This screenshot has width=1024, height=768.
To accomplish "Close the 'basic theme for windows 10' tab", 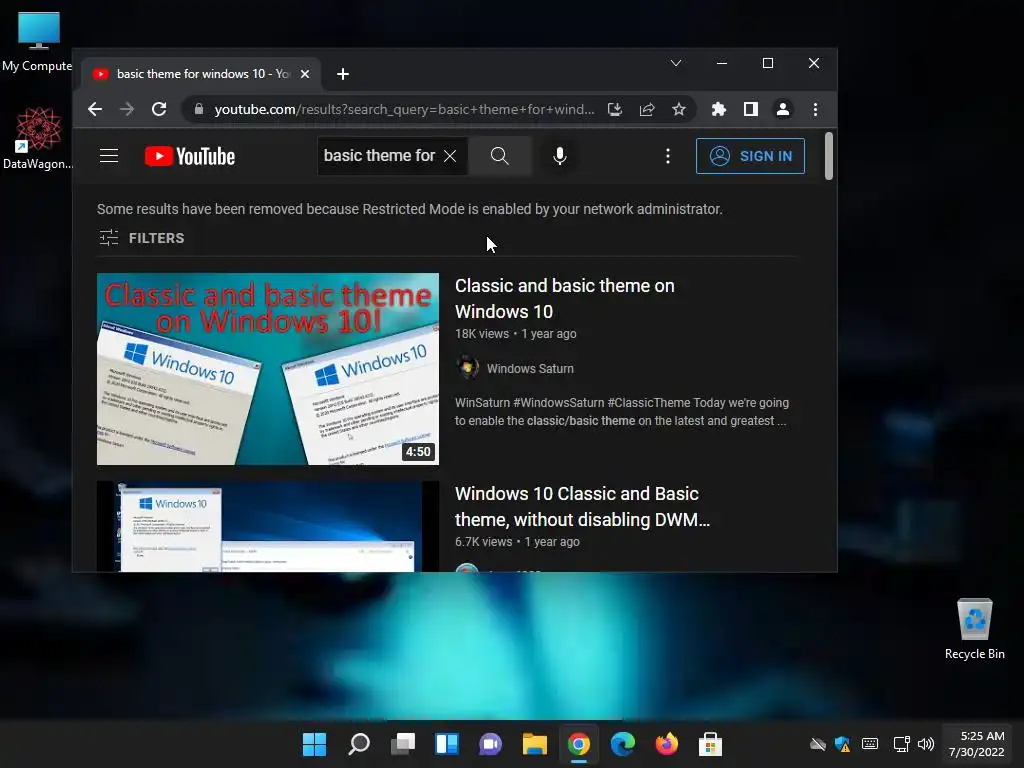I will tap(304, 74).
